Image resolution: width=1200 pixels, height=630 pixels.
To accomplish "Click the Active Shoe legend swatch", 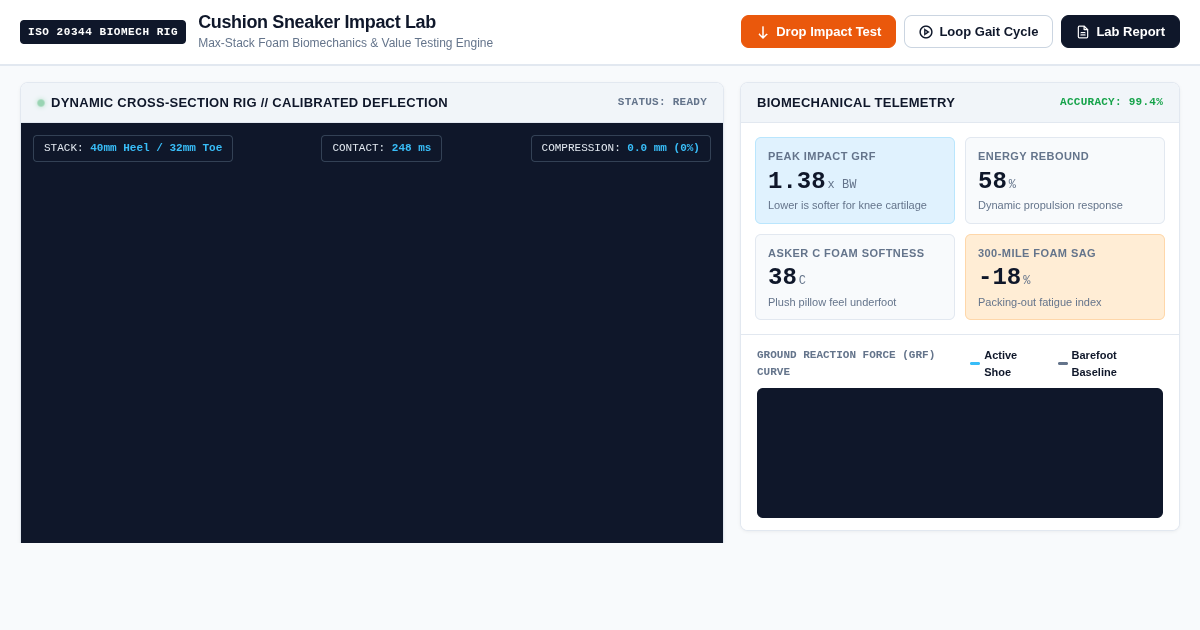I will click(975, 363).
